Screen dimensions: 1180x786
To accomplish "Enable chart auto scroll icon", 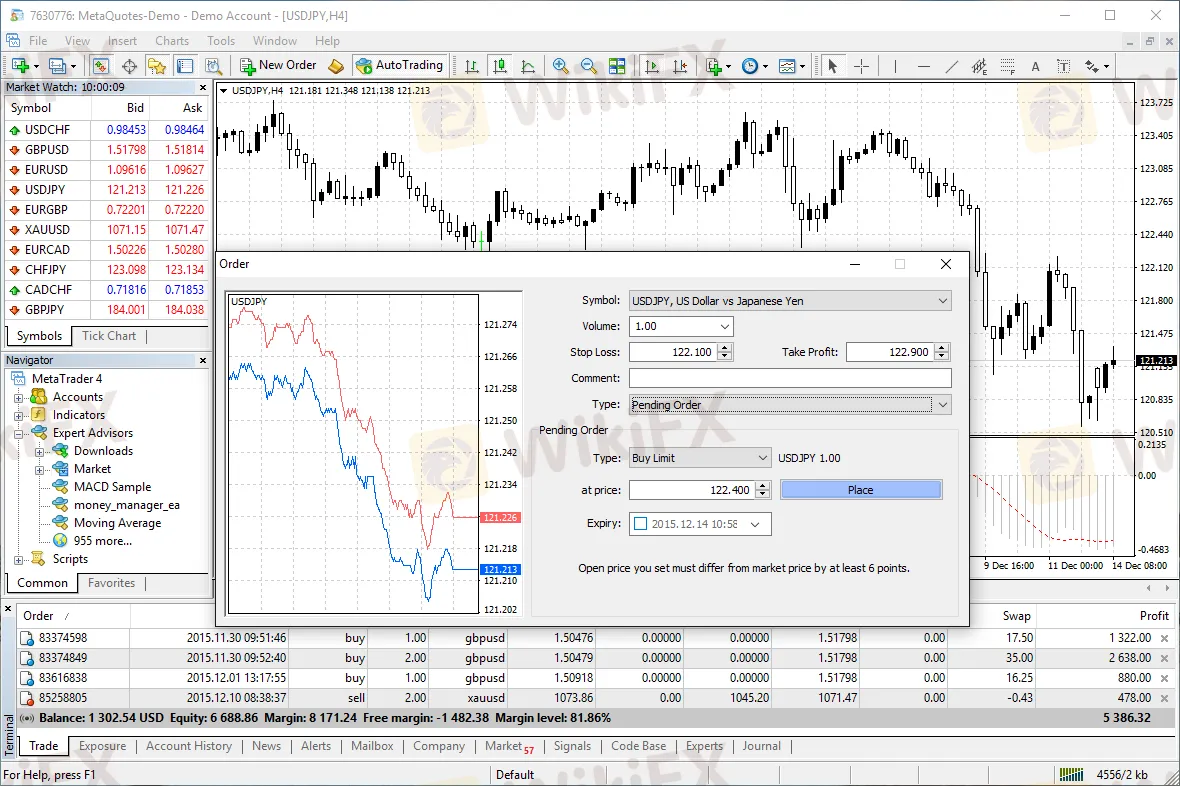I will click(x=652, y=66).
